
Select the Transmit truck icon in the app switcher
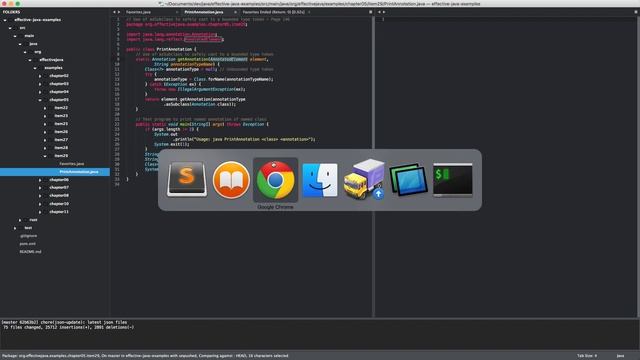[x=364, y=180]
